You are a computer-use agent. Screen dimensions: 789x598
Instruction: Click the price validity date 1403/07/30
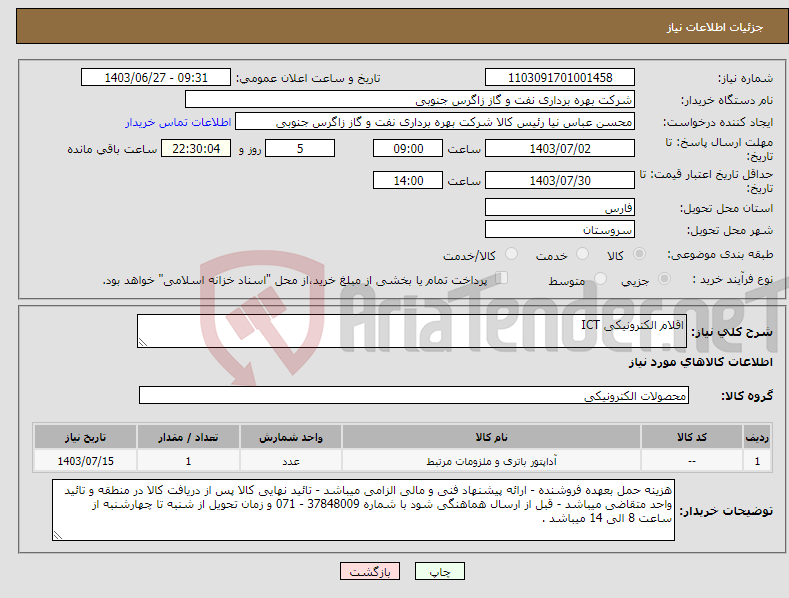click(560, 180)
